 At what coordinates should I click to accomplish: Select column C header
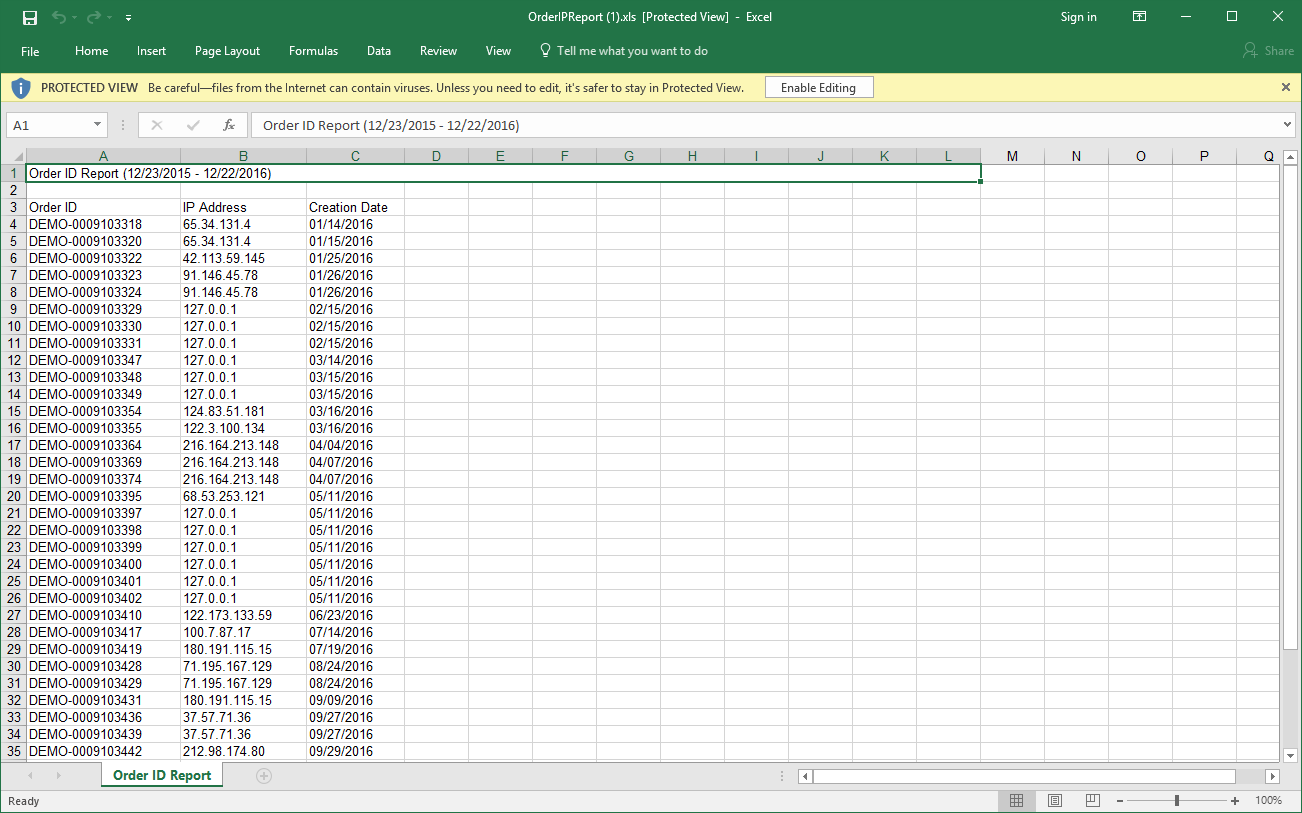(x=355, y=156)
